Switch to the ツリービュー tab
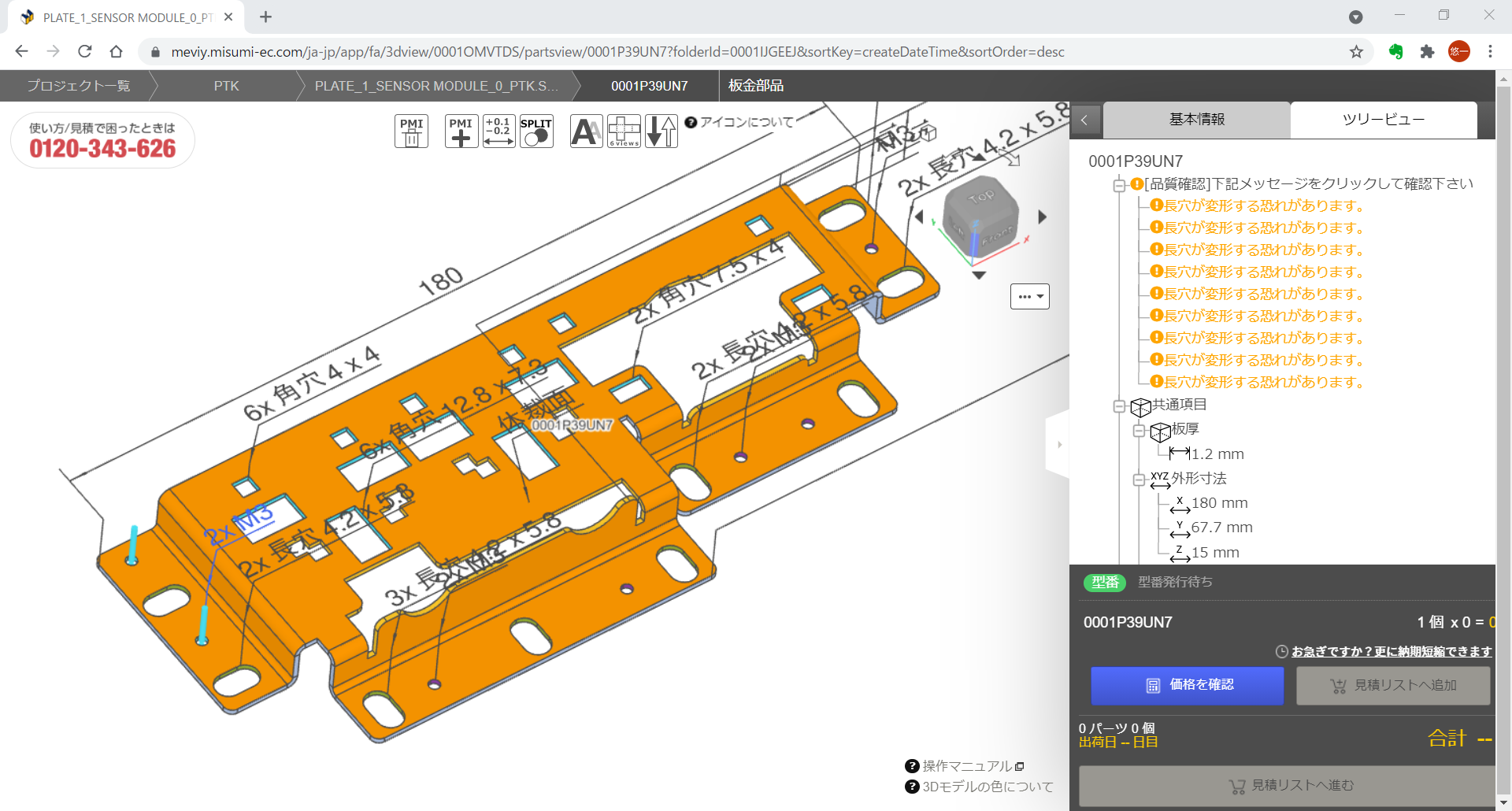 click(1384, 120)
